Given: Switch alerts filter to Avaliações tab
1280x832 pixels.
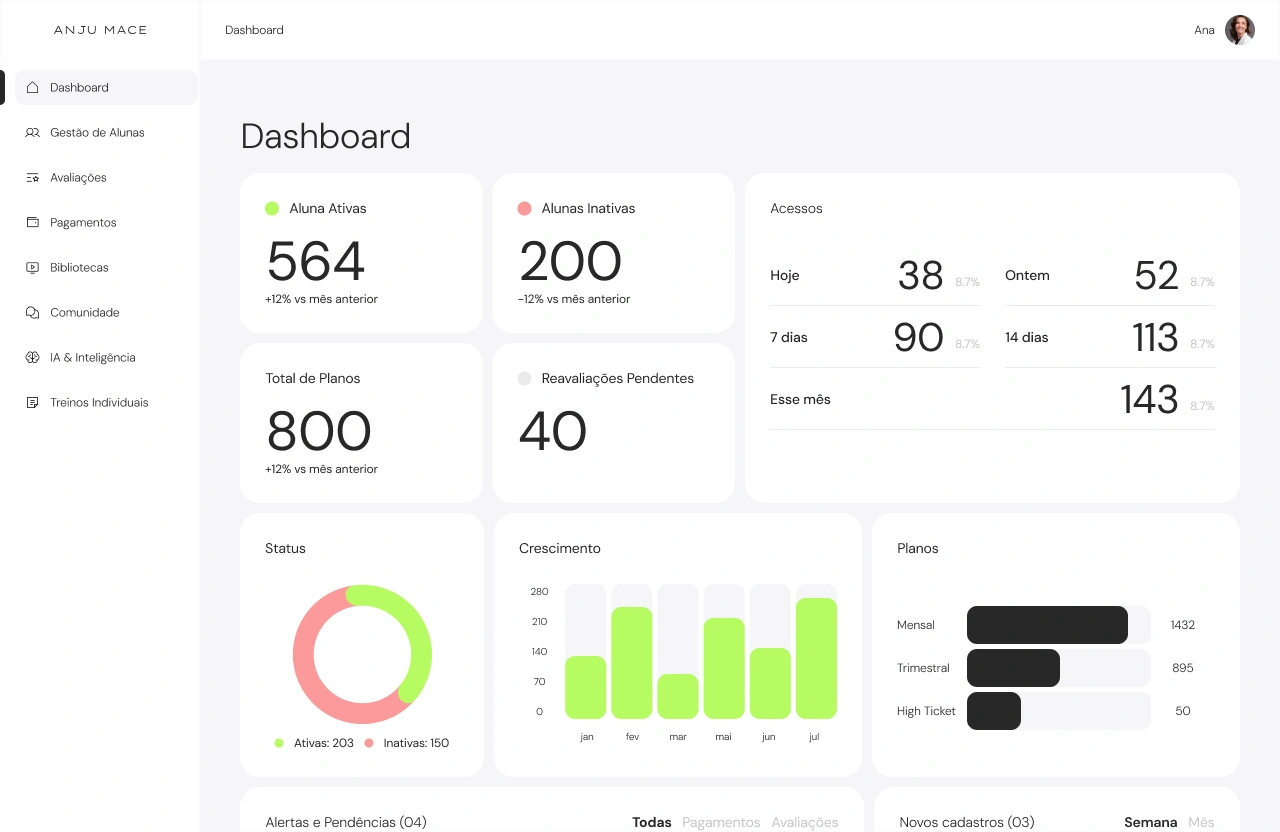Looking at the screenshot, I should 804,822.
